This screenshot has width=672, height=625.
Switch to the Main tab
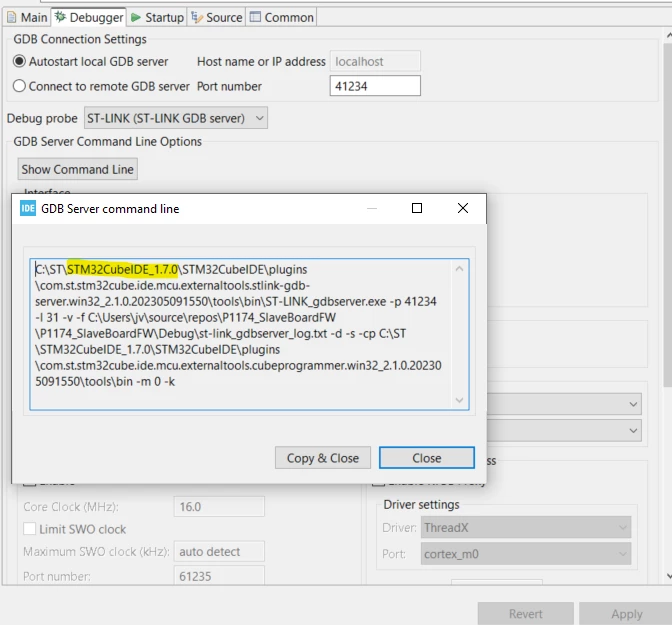coord(27,18)
